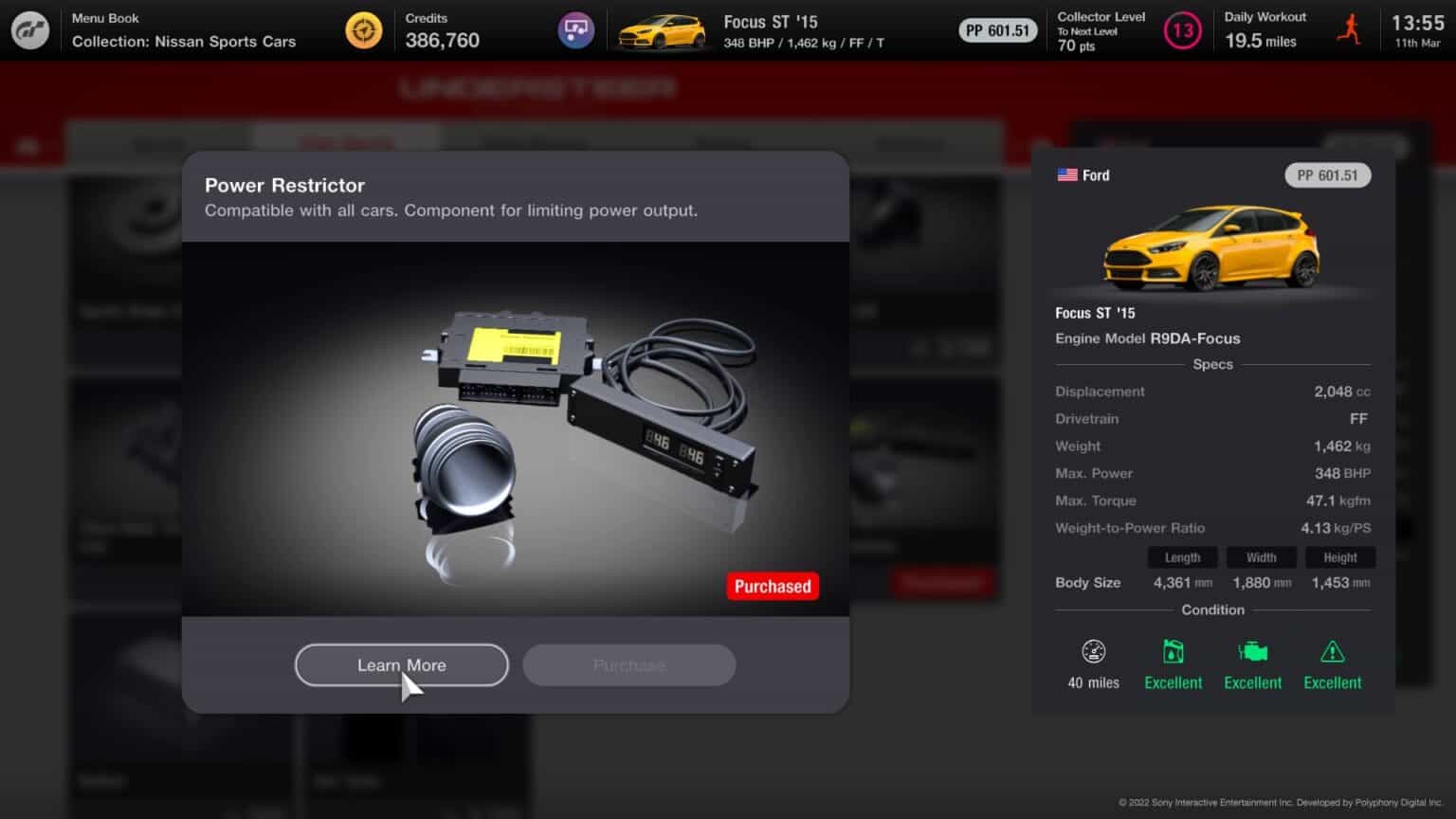
Task: Click the odometer icon showing 40 miles
Action: (1093, 651)
